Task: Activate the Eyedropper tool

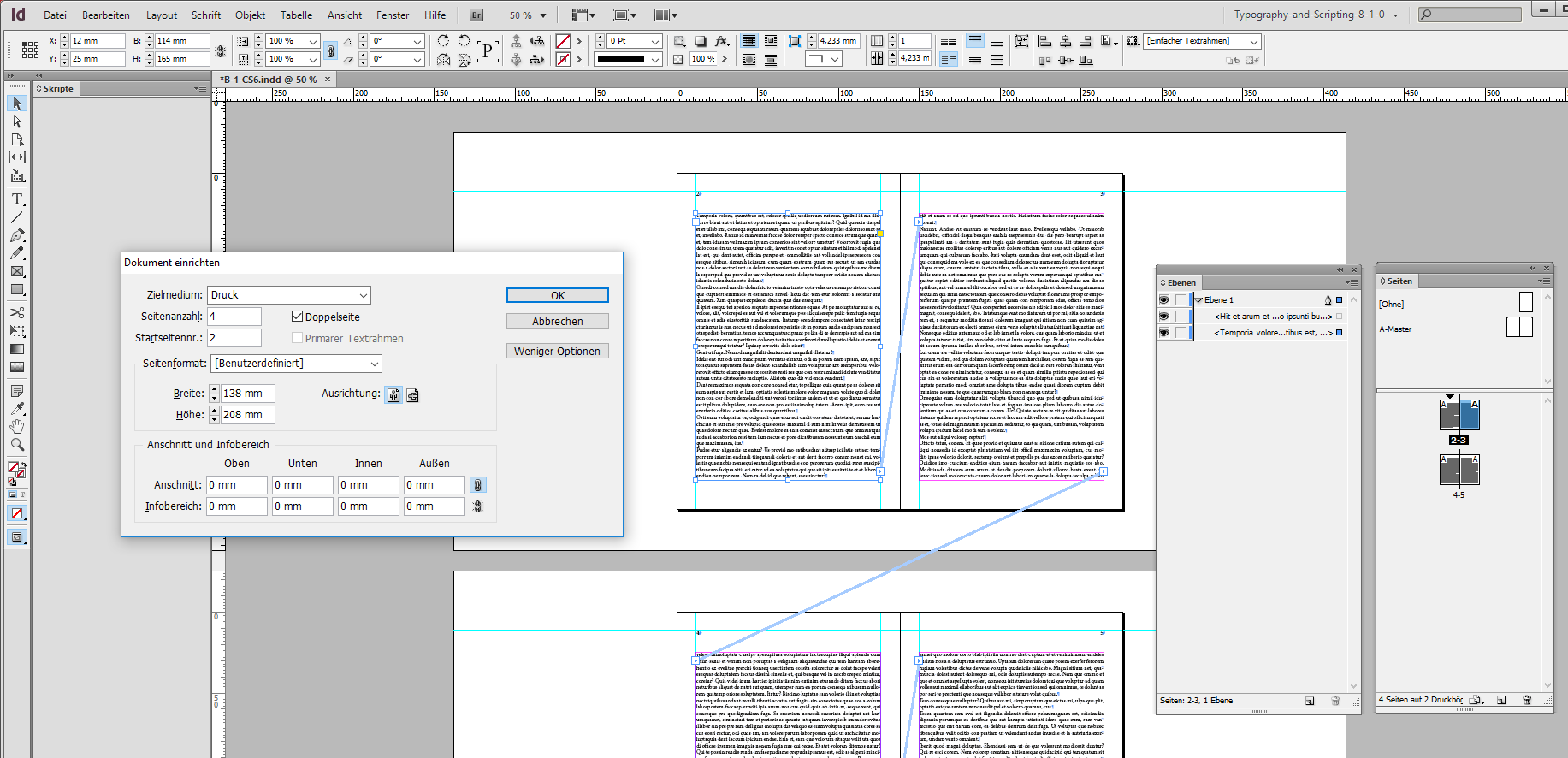Action: [x=17, y=409]
